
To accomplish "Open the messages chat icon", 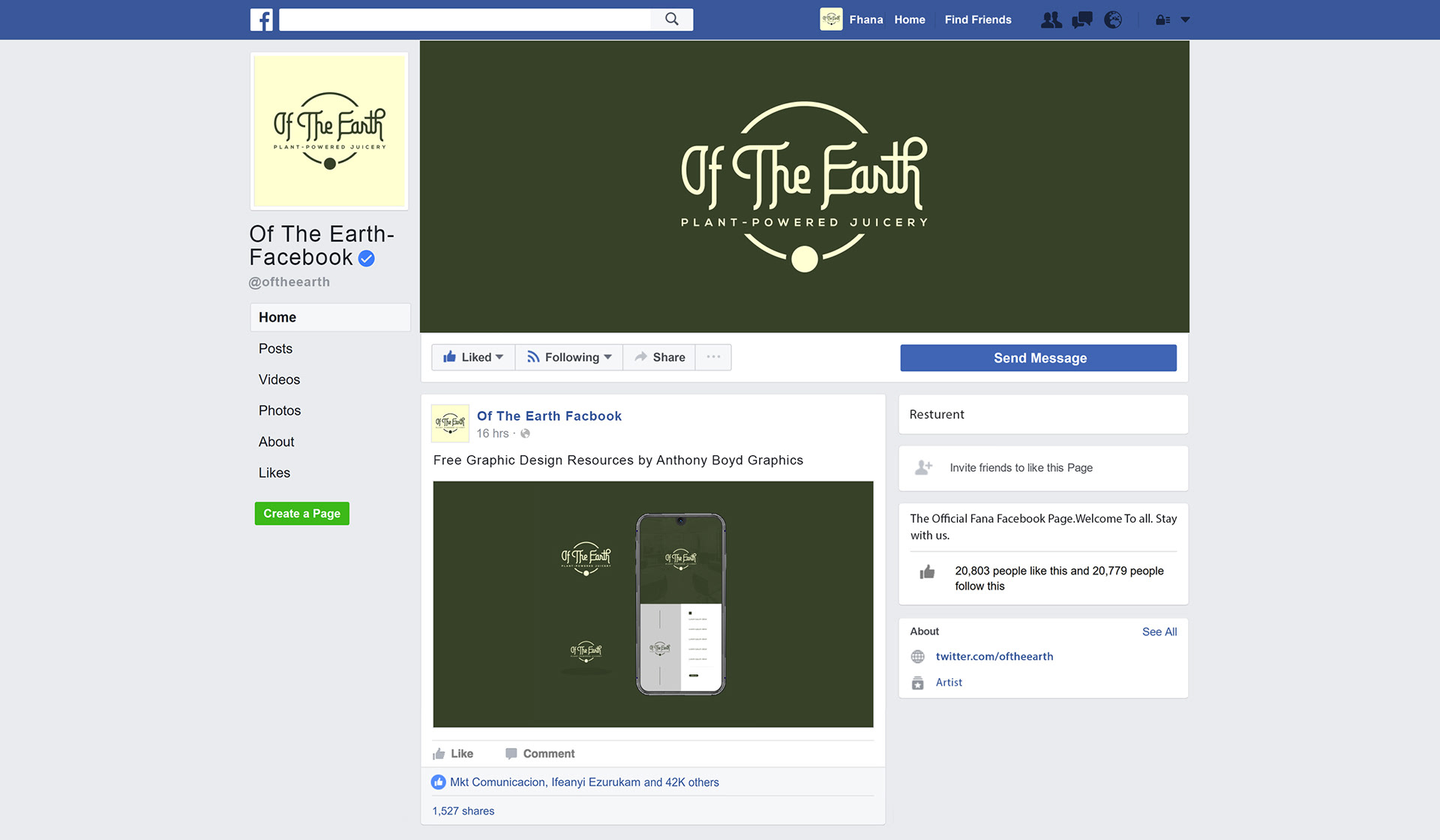I will click(x=1082, y=20).
